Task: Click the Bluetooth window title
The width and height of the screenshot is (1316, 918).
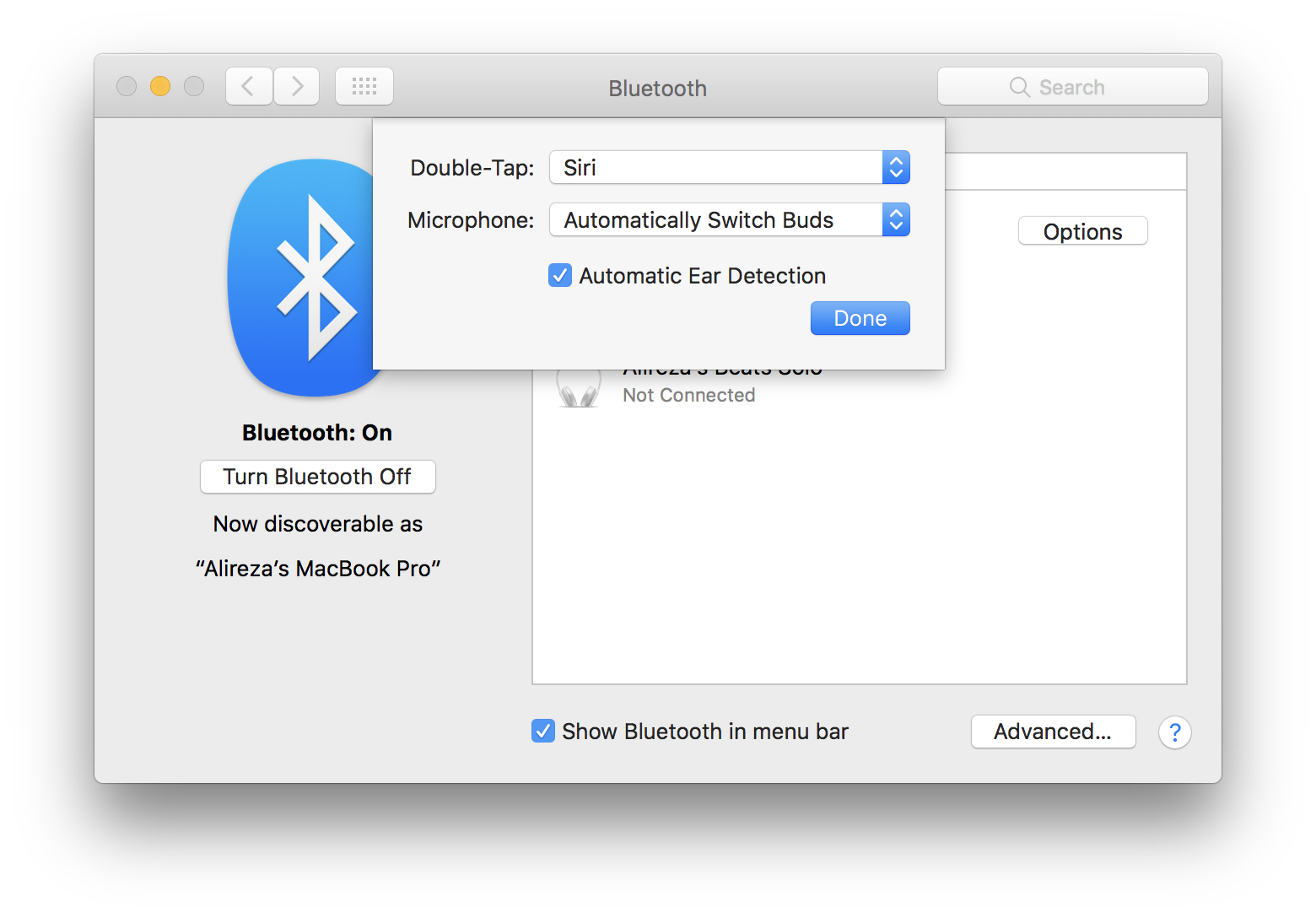Action: tap(658, 88)
